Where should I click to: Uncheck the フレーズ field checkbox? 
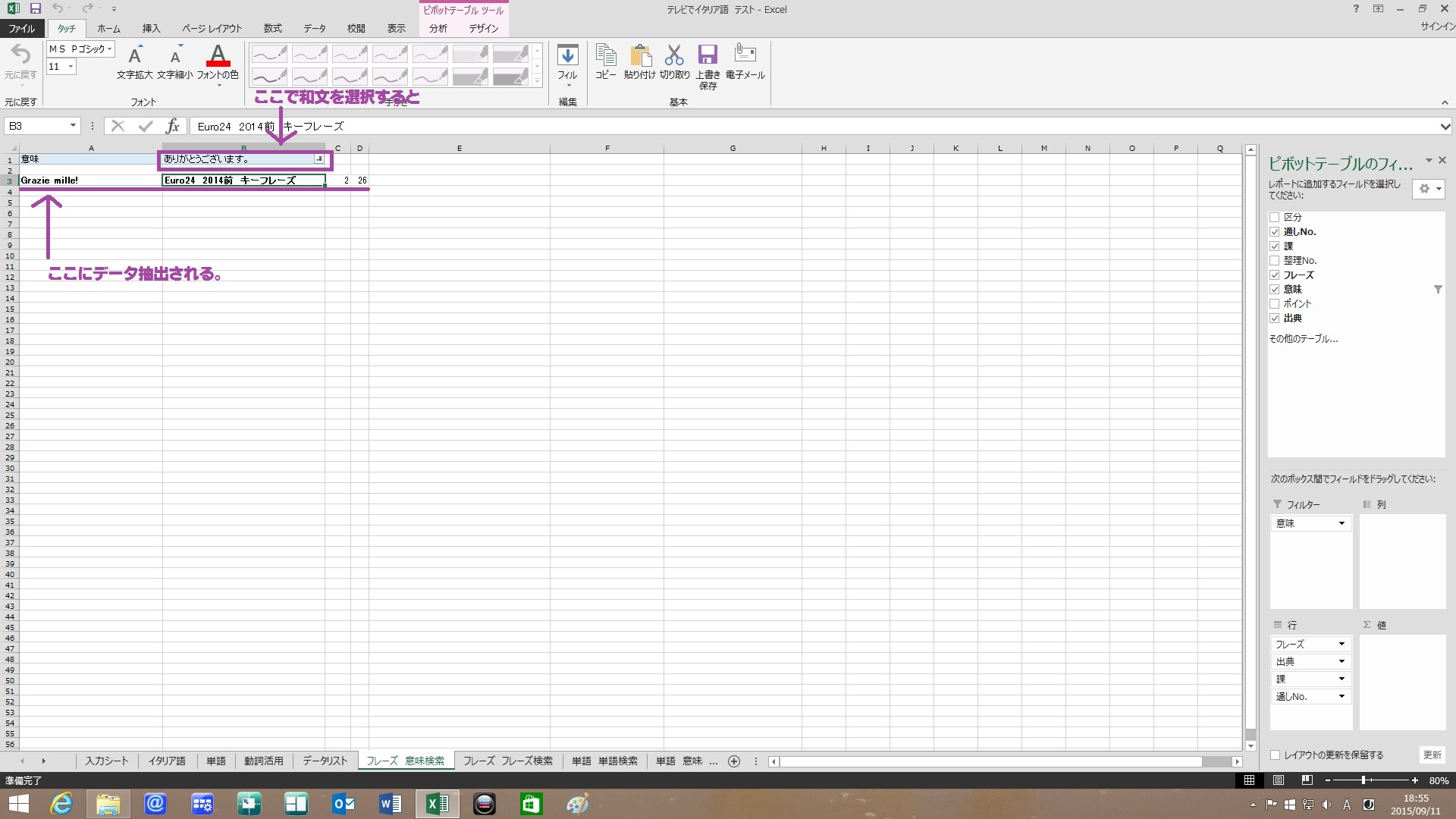coord(1274,275)
